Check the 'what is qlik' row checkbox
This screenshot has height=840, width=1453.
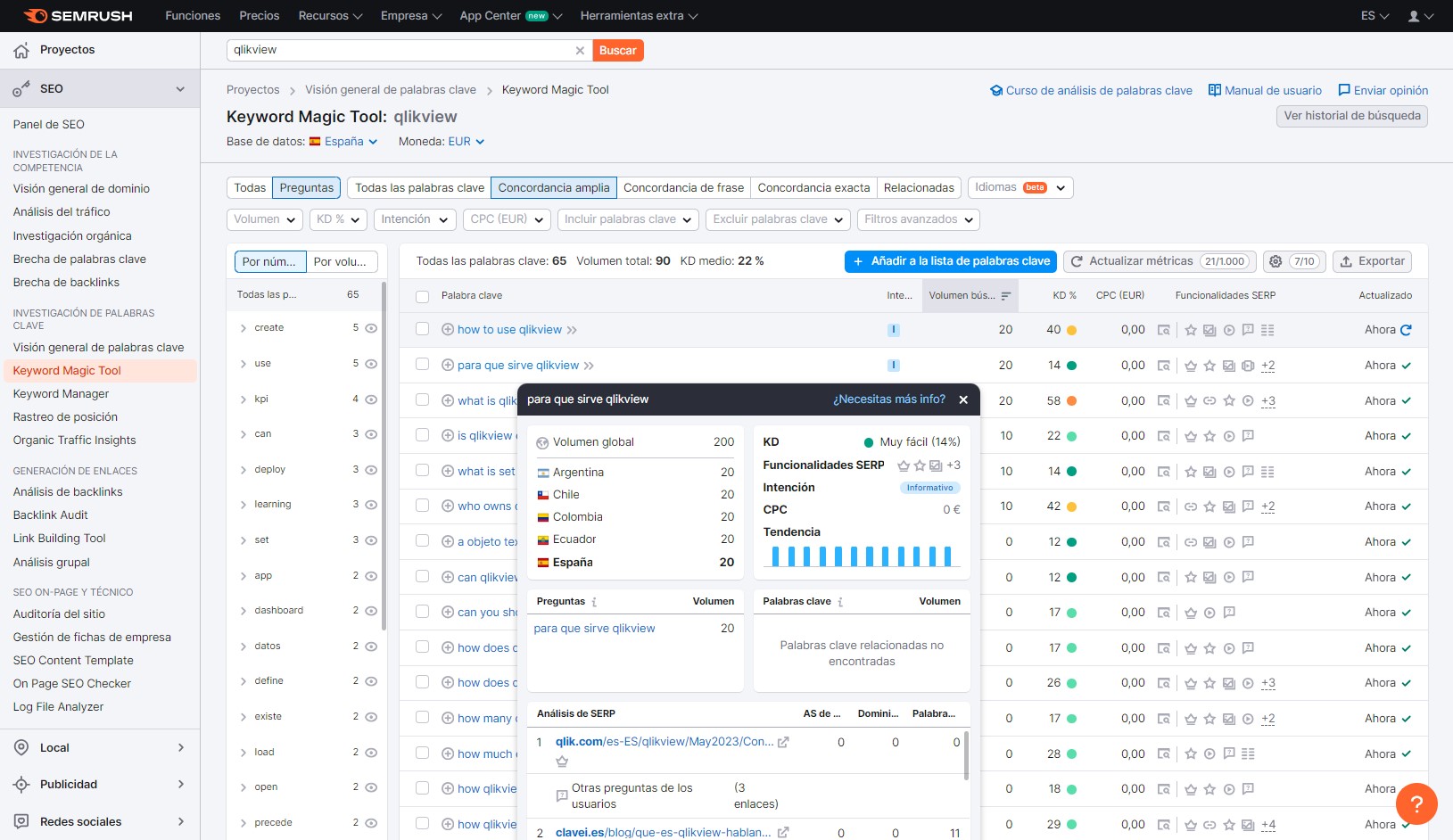point(423,400)
